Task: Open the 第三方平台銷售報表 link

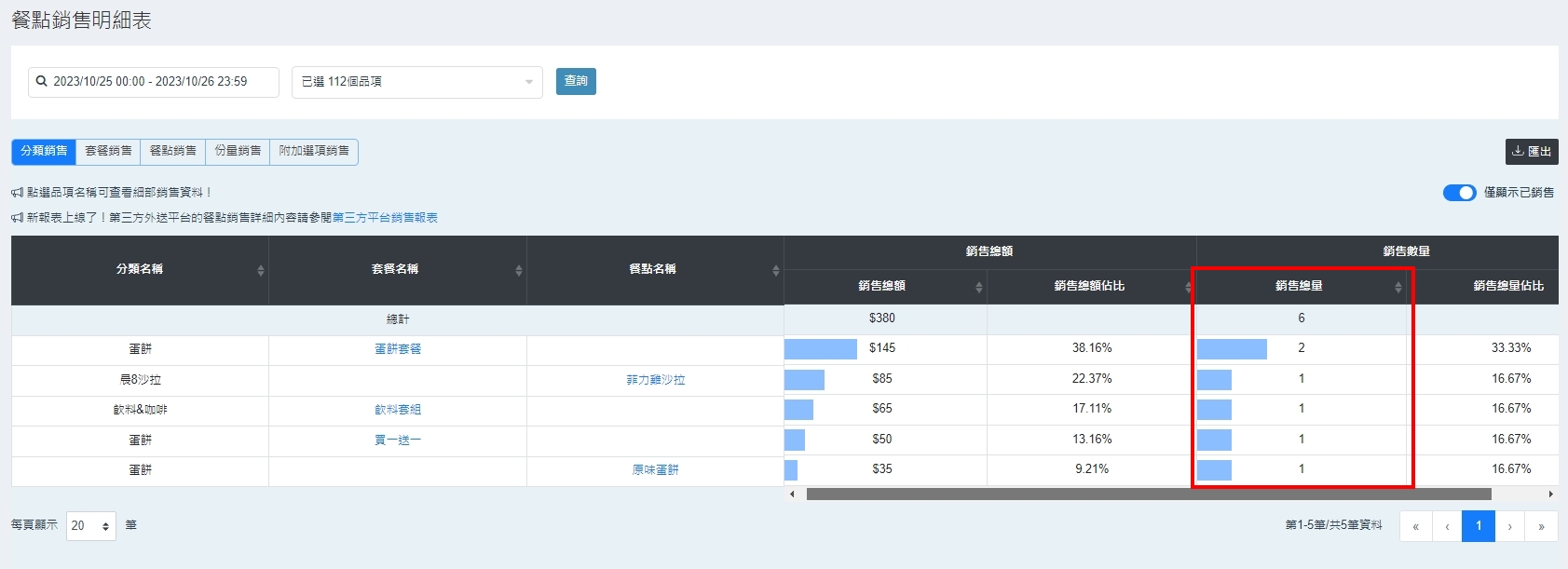Action: 385,218
